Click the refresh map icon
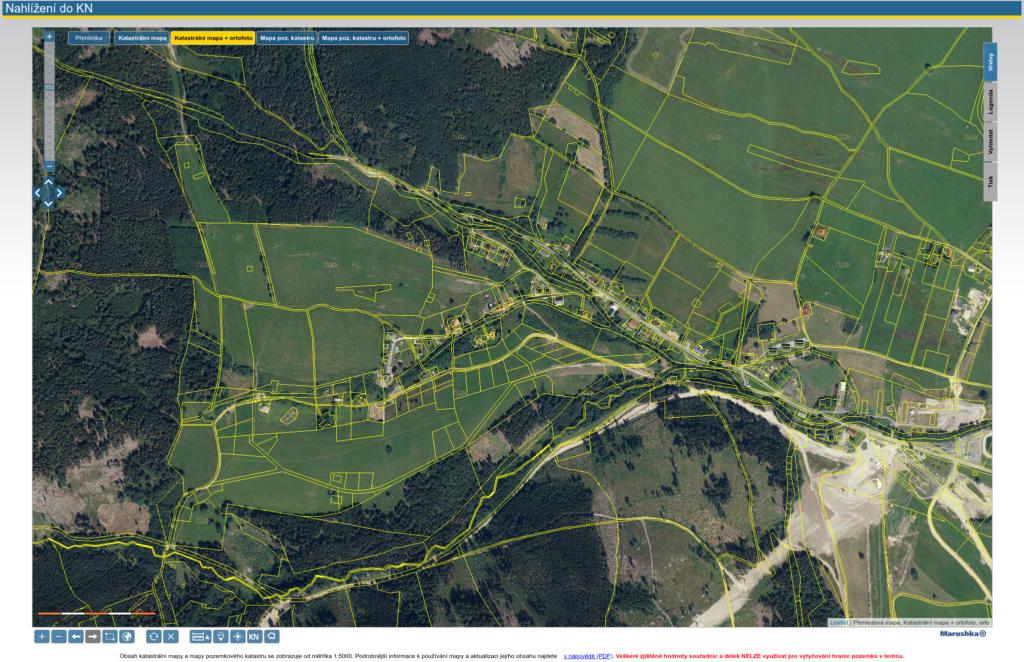 pyautogui.click(x=154, y=636)
